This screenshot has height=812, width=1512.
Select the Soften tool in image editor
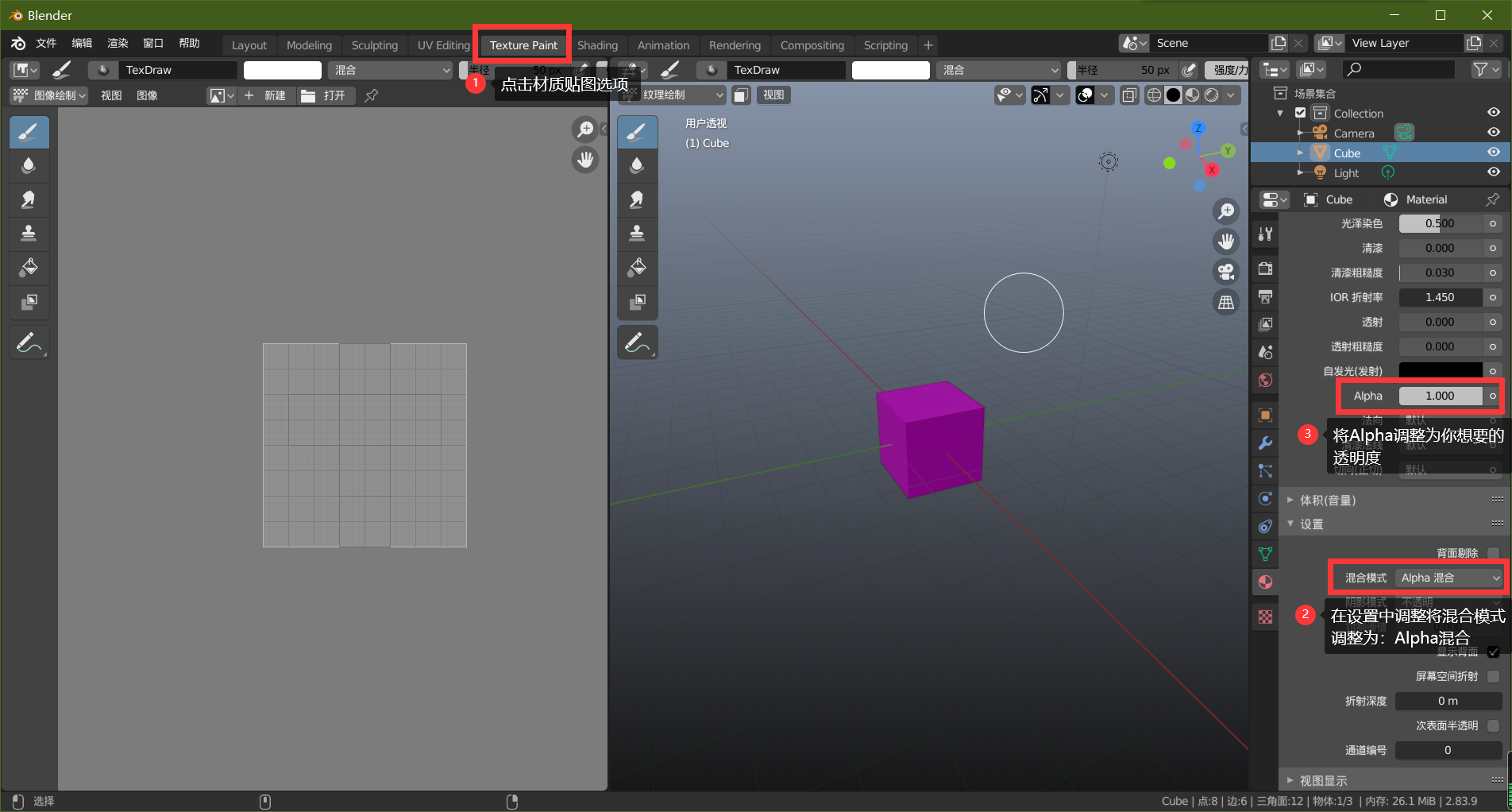(29, 165)
